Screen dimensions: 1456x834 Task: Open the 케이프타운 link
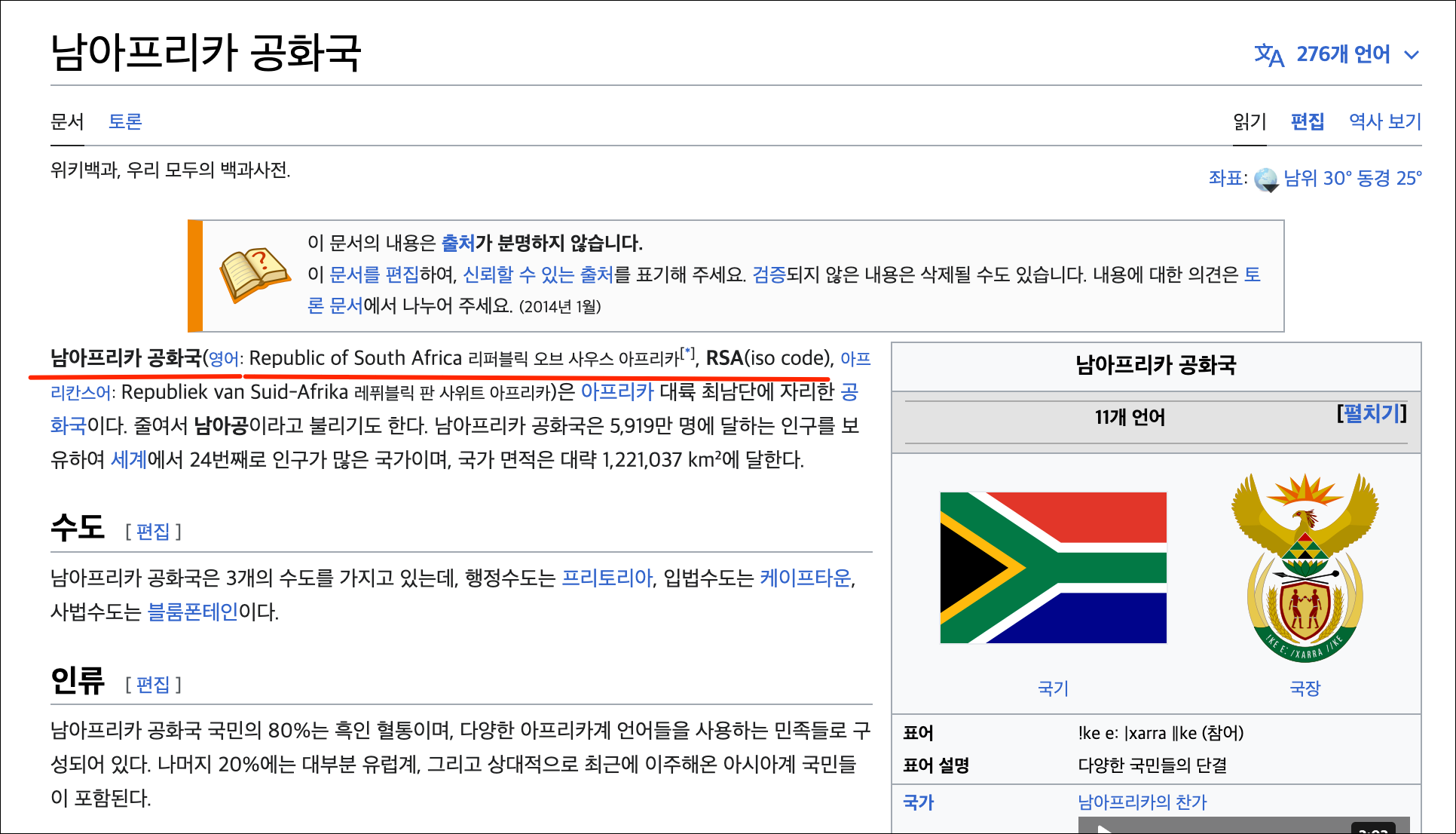(806, 578)
